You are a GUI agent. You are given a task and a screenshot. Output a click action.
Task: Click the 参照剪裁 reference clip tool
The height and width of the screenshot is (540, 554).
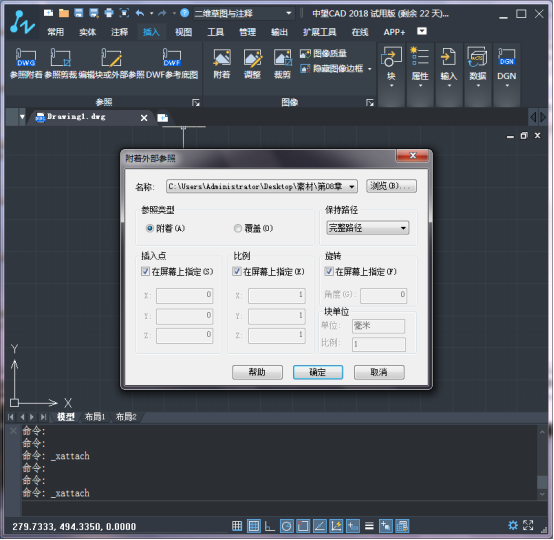tap(60, 64)
